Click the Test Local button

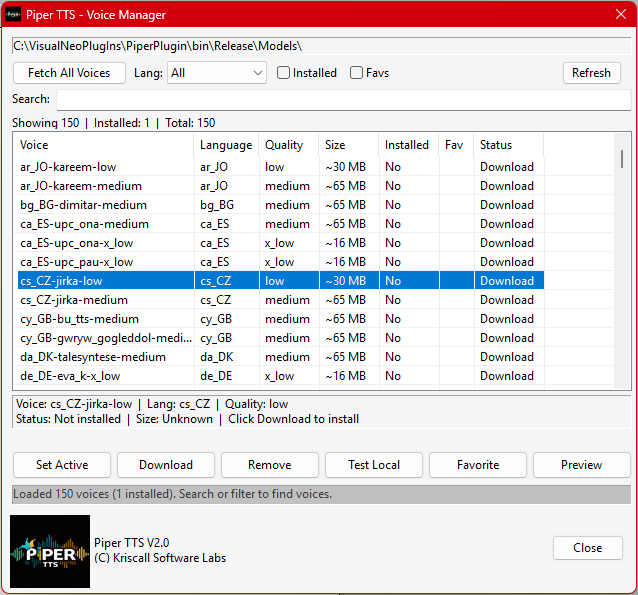(x=374, y=465)
